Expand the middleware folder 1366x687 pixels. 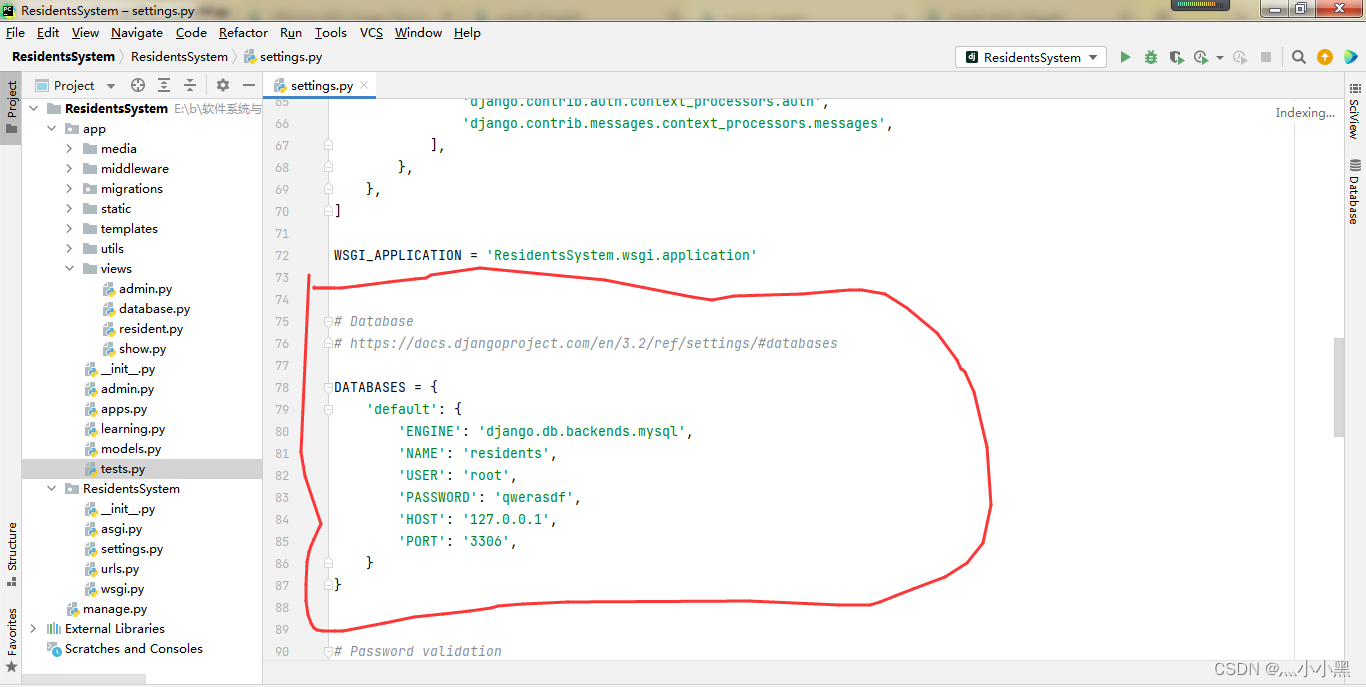[69, 168]
